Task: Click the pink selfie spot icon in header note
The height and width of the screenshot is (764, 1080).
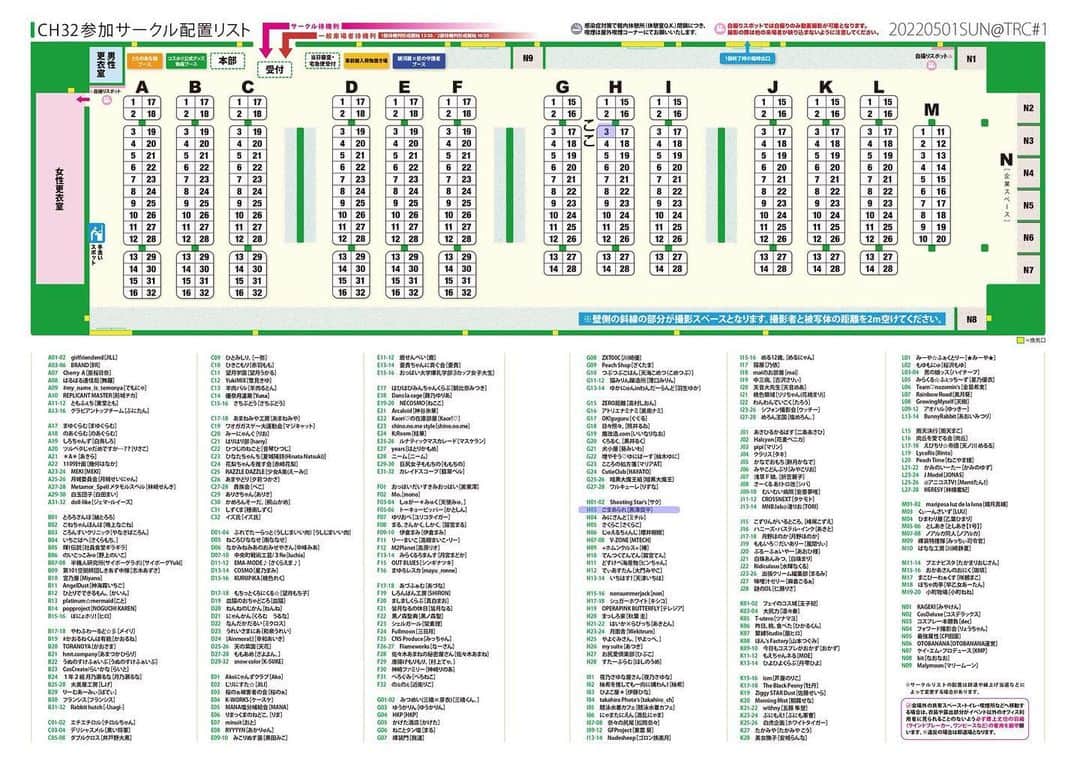Action: tap(720, 29)
